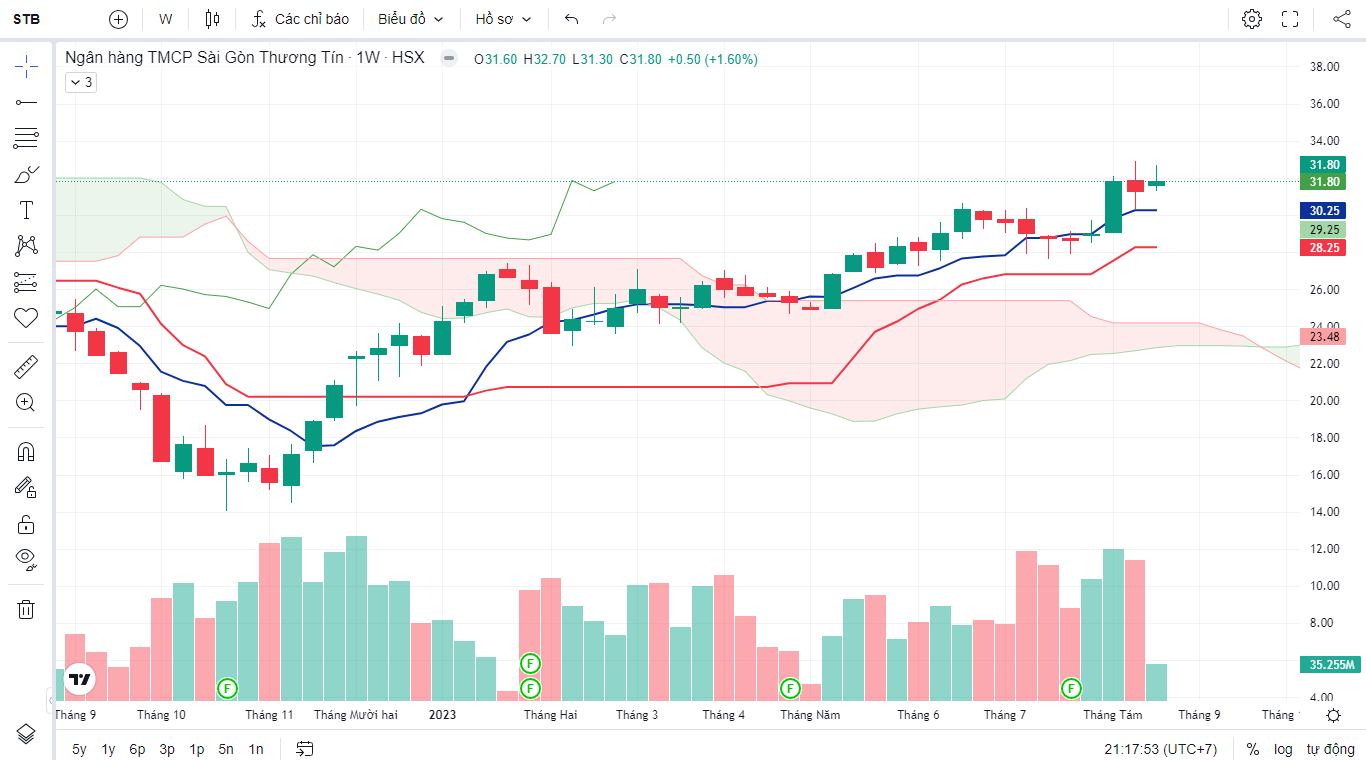The height and width of the screenshot is (760, 1366).
Task: Enter fullscreen mode
Action: coord(1290,19)
